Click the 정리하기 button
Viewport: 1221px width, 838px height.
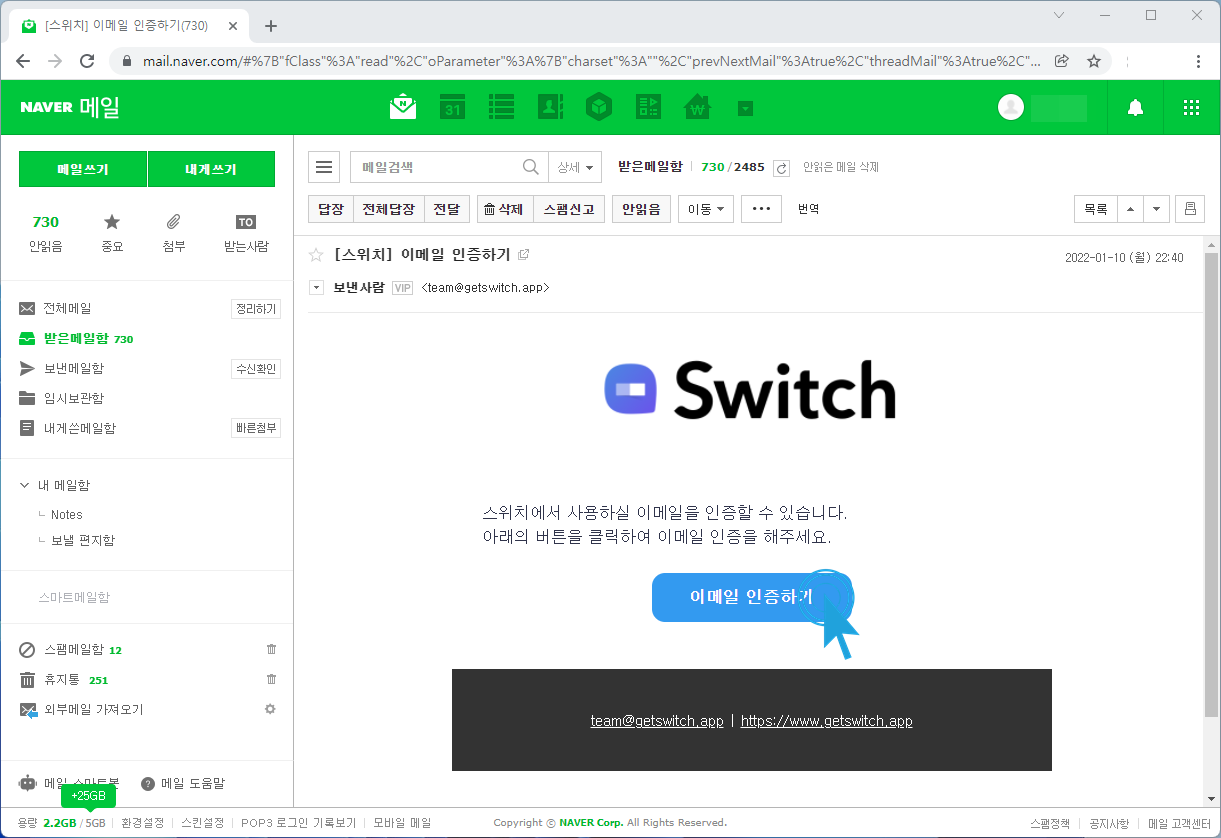pos(256,309)
